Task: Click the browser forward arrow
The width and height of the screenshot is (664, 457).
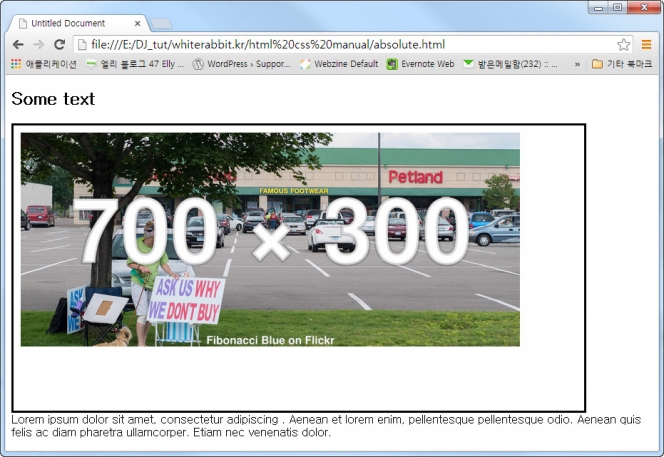Action: 39,44
